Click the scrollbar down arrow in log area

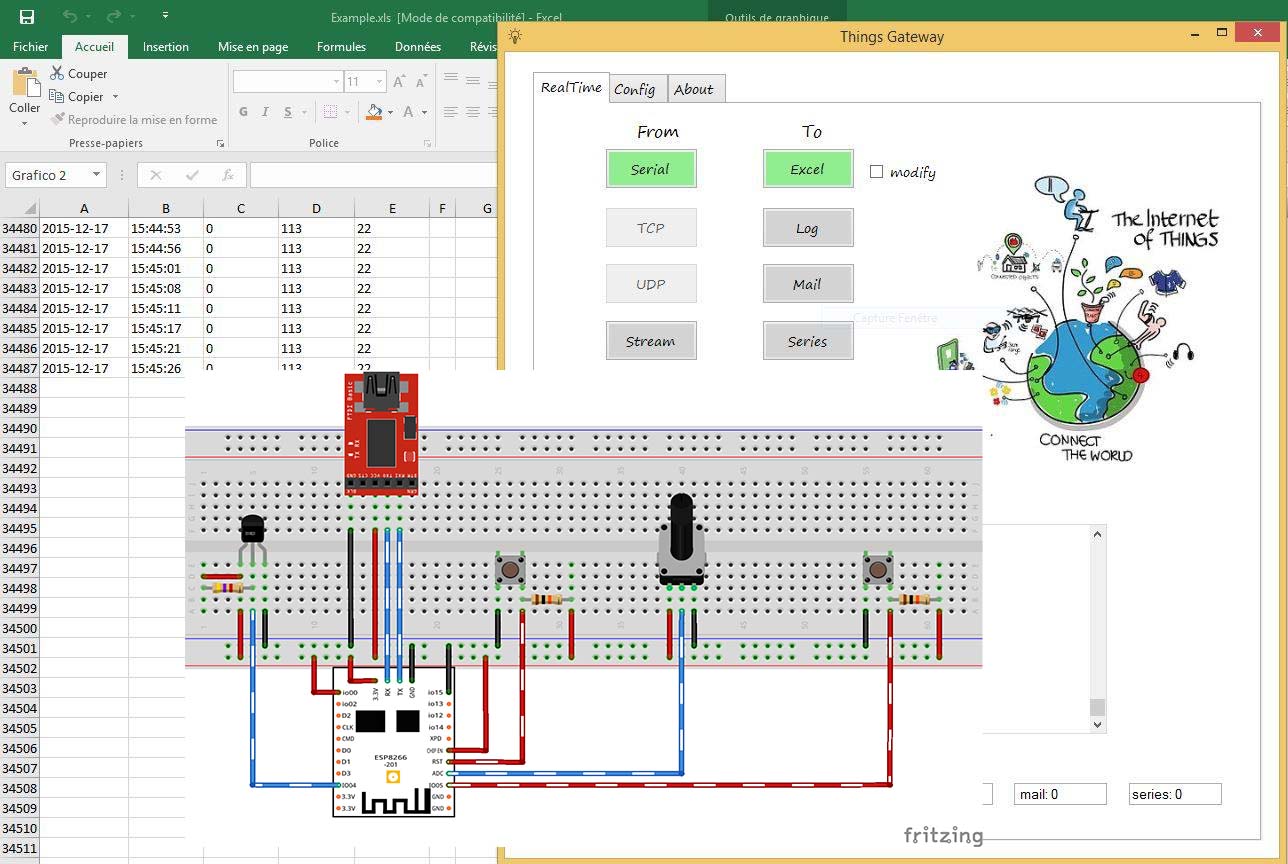(1097, 724)
